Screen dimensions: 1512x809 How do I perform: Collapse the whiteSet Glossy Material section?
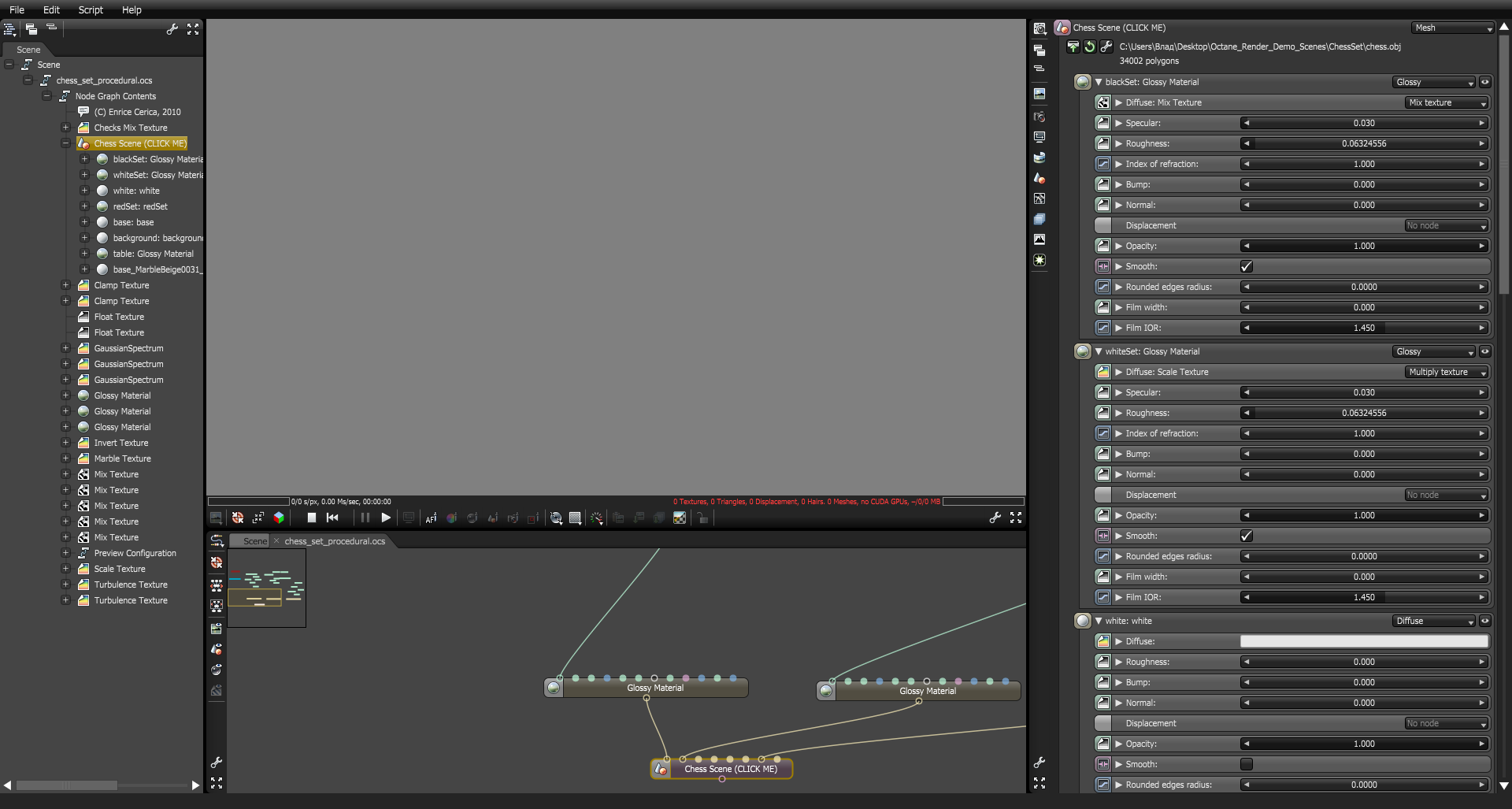pos(1099,351)
